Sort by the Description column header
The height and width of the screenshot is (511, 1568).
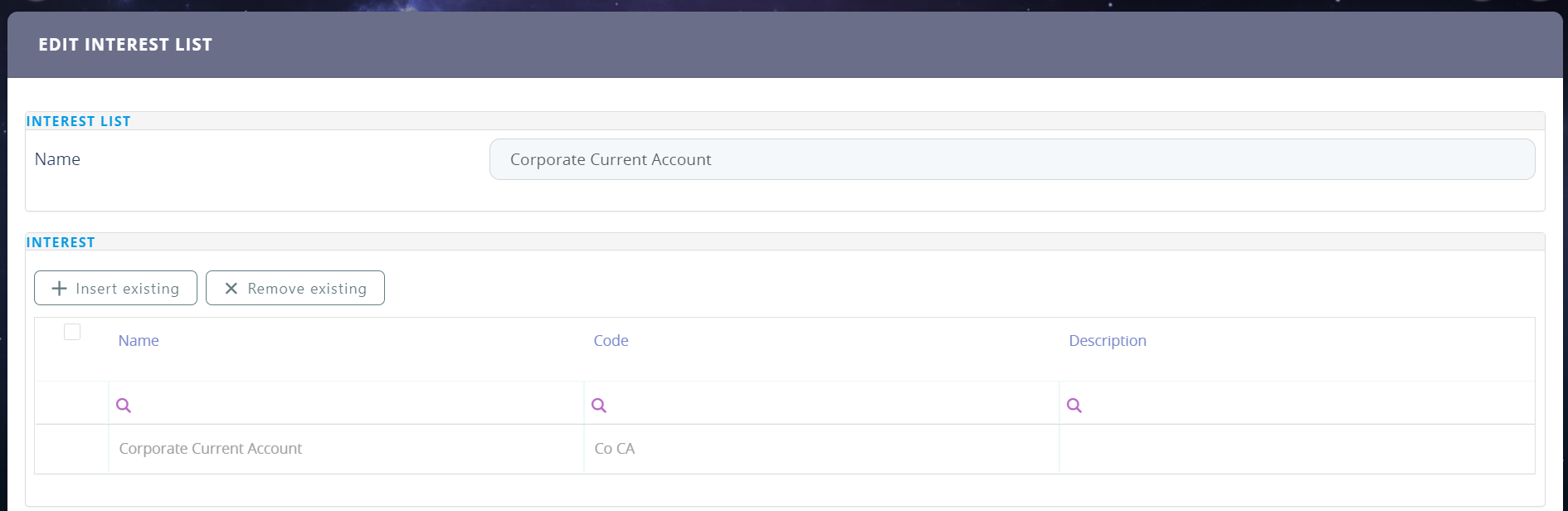(1107, 341)
